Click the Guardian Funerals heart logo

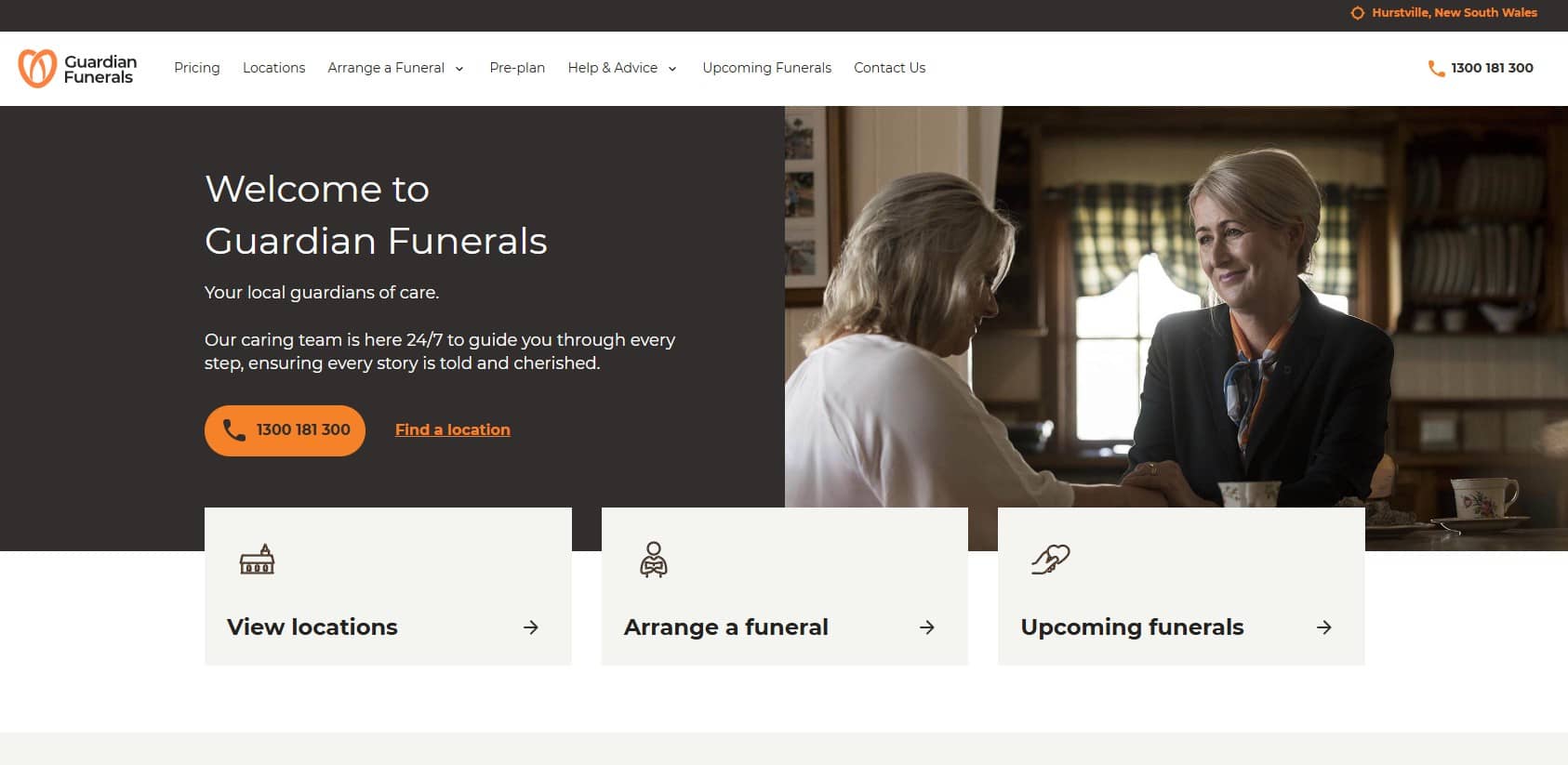(x=38, y=68)
